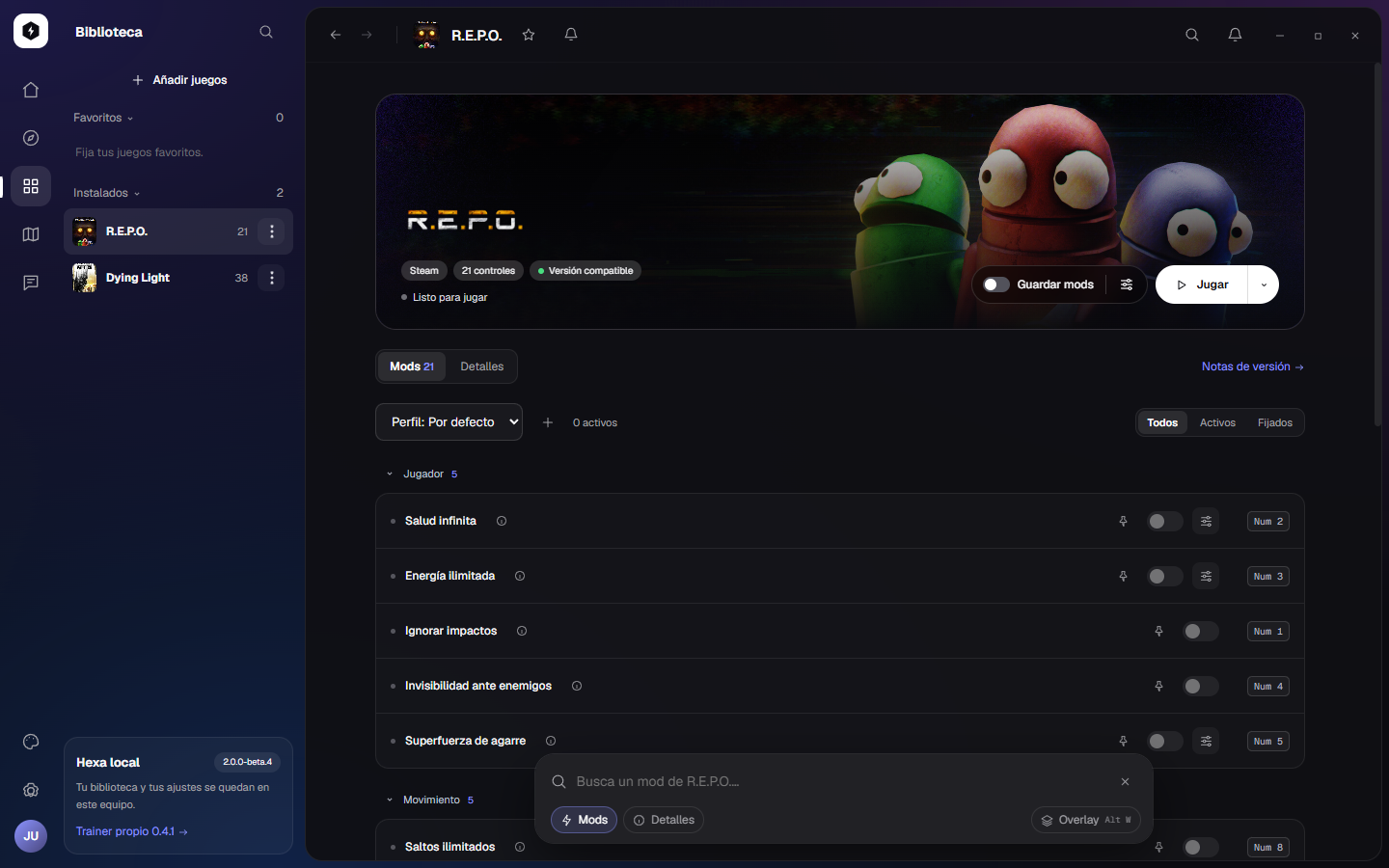The height and width of the screenshot is (868, 1389).
Task: Click bell next to R.E.P.O. title
Action: (x=571, y=35)
